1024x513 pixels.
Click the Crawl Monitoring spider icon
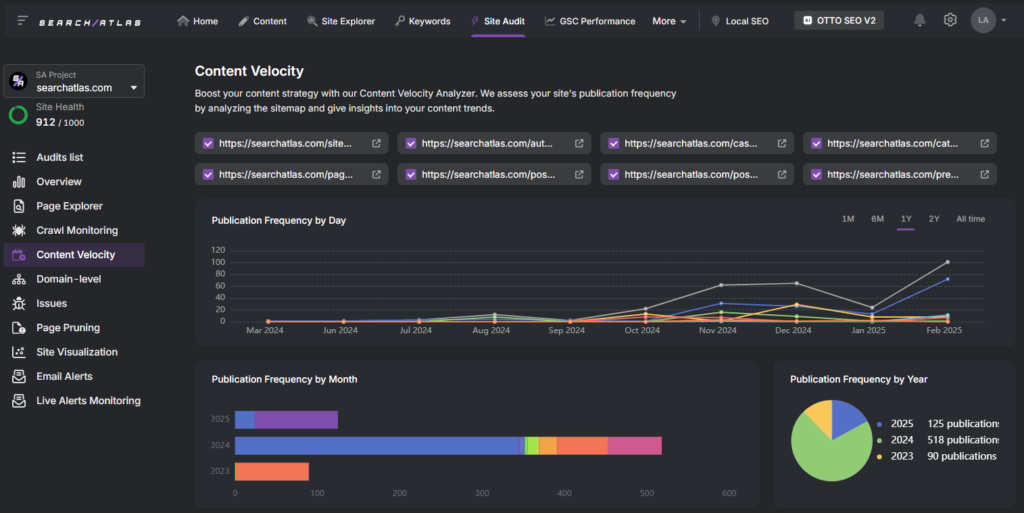19,230
